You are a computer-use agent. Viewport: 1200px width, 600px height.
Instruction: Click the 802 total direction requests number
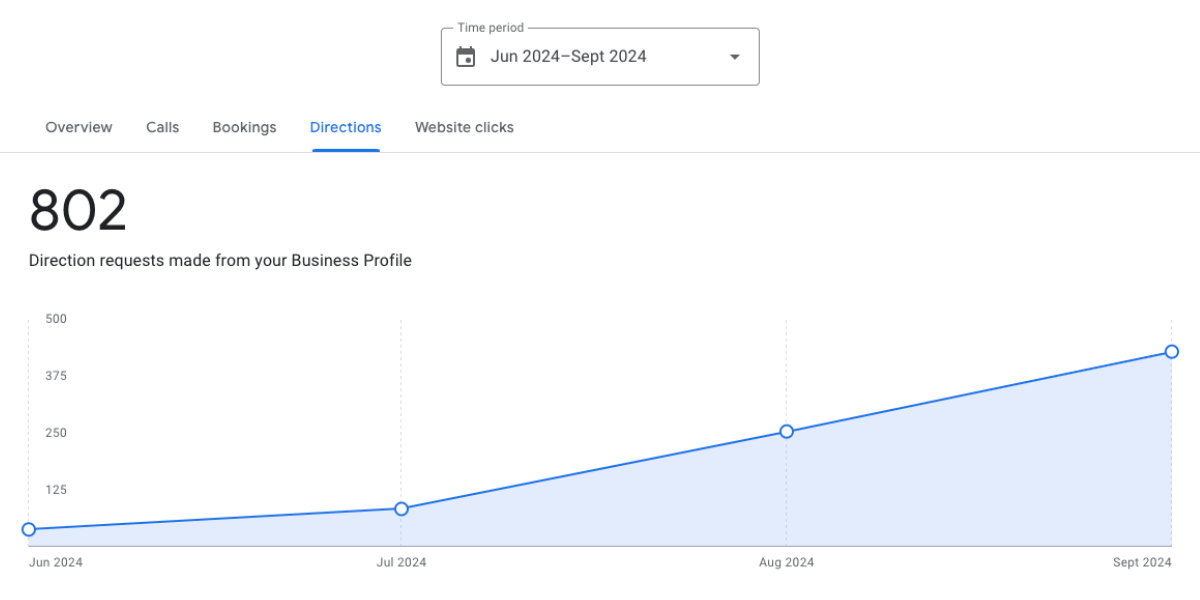(x=78, y=211)
